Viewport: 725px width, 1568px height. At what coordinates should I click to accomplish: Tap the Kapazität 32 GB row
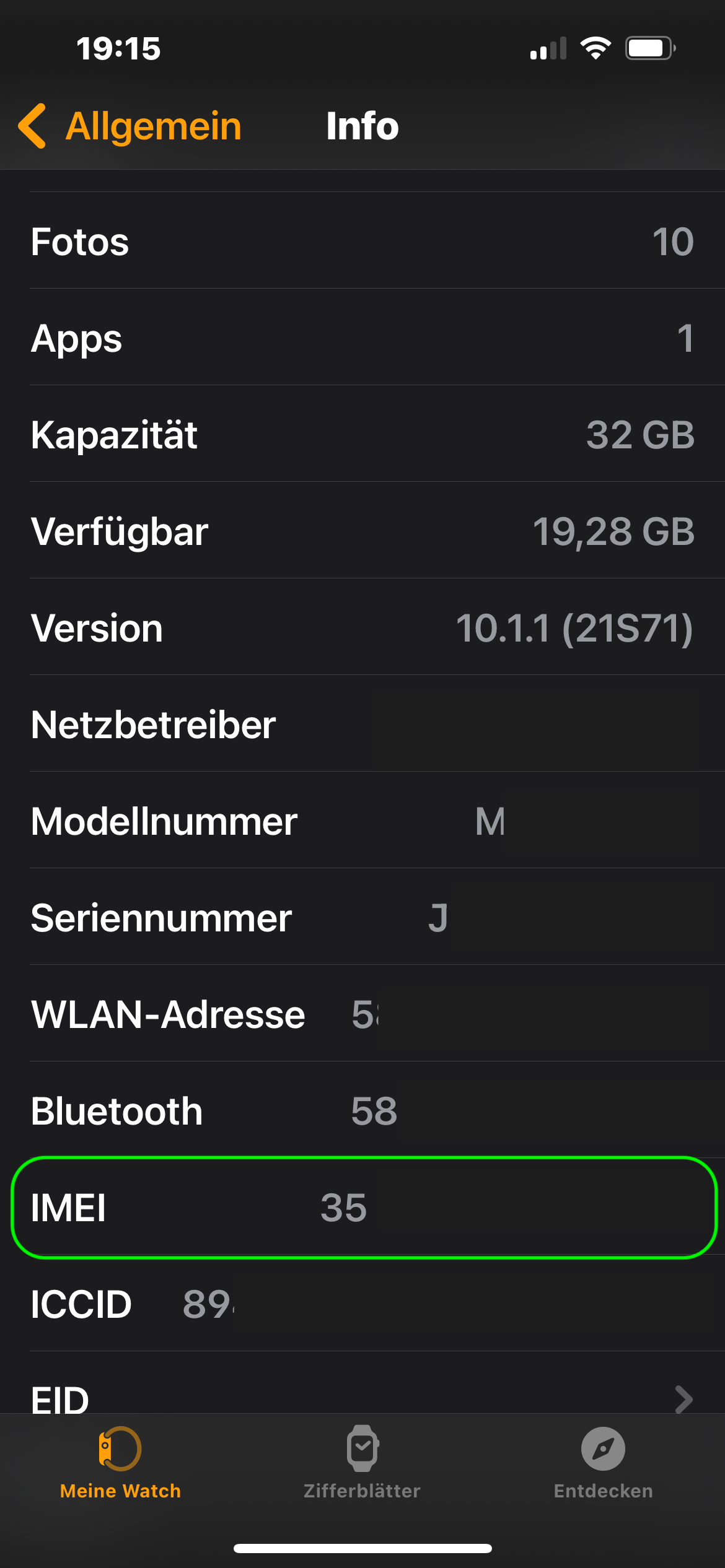point(362,435)
